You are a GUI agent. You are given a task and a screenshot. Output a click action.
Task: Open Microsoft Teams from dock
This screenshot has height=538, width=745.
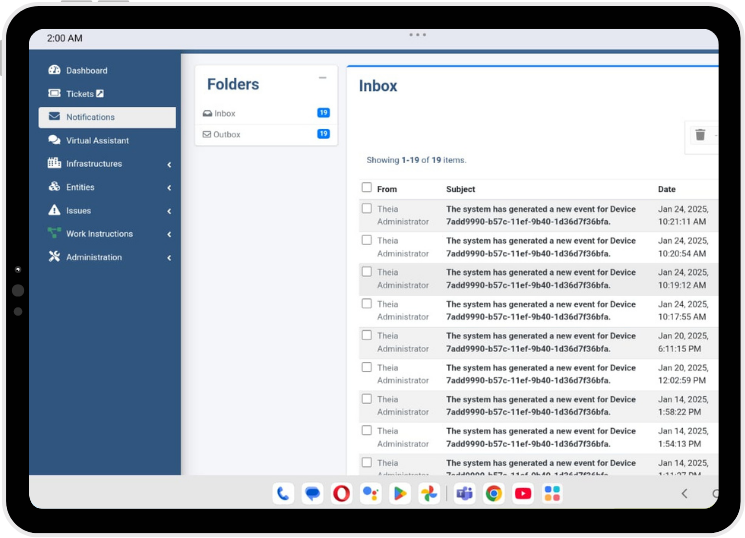[464, 494]
